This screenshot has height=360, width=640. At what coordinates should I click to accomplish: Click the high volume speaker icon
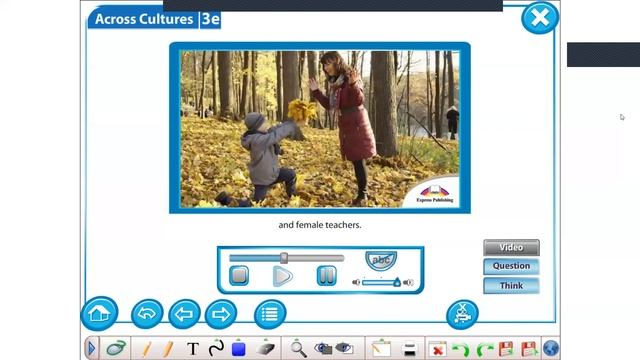click(x=408, y=282)
